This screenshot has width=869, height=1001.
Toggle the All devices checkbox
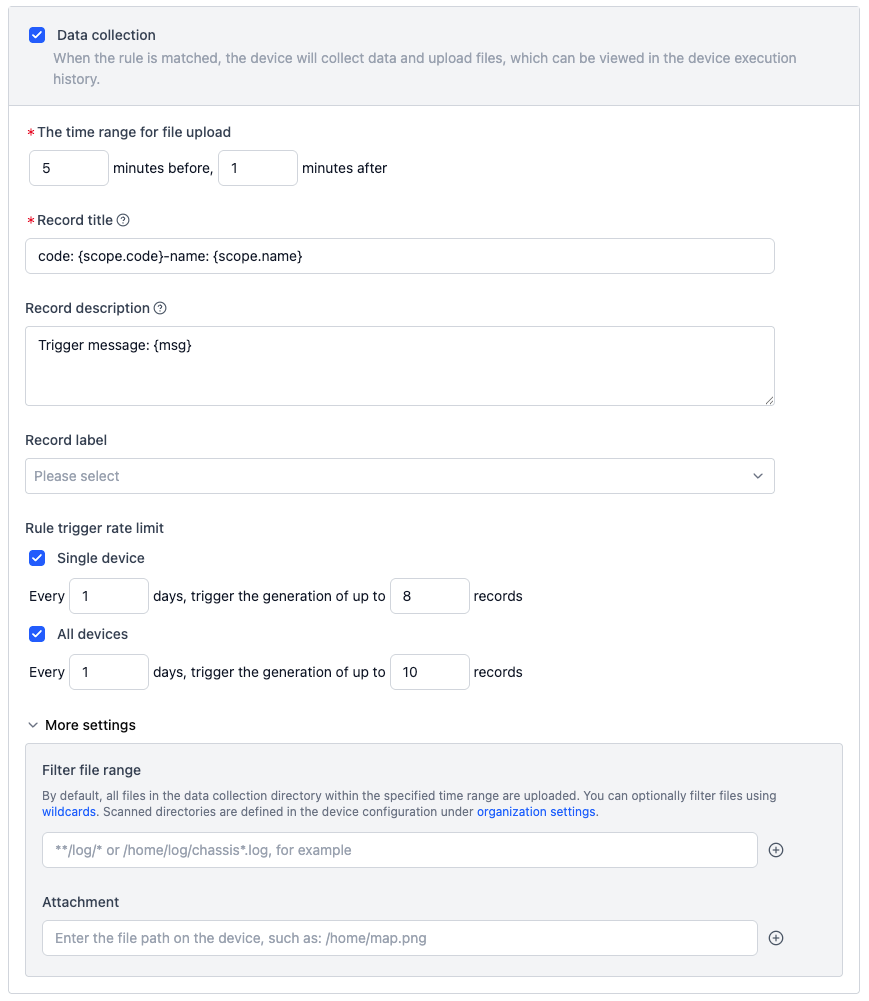pyautogui.click(x=37, y=634)
